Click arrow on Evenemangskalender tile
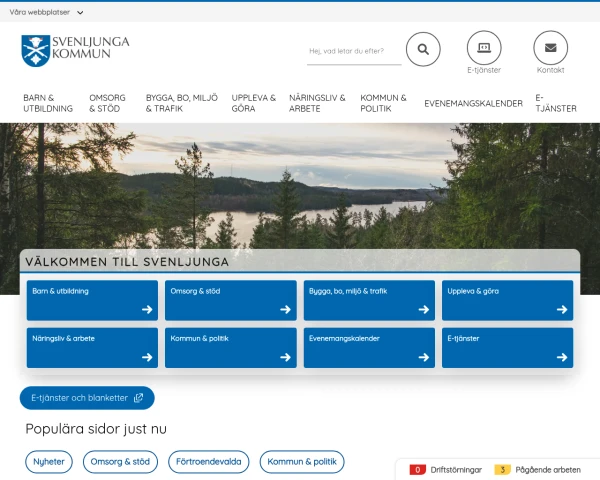600x480 pixels. pyautogui.click(x=424, y=357)
